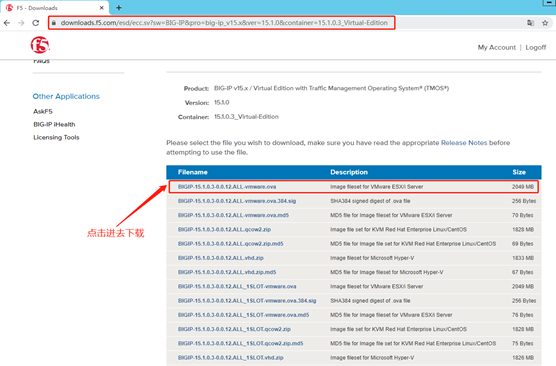The image size is (556, 366).
Task: Click the browser back arrow
Action: [7, 23]
